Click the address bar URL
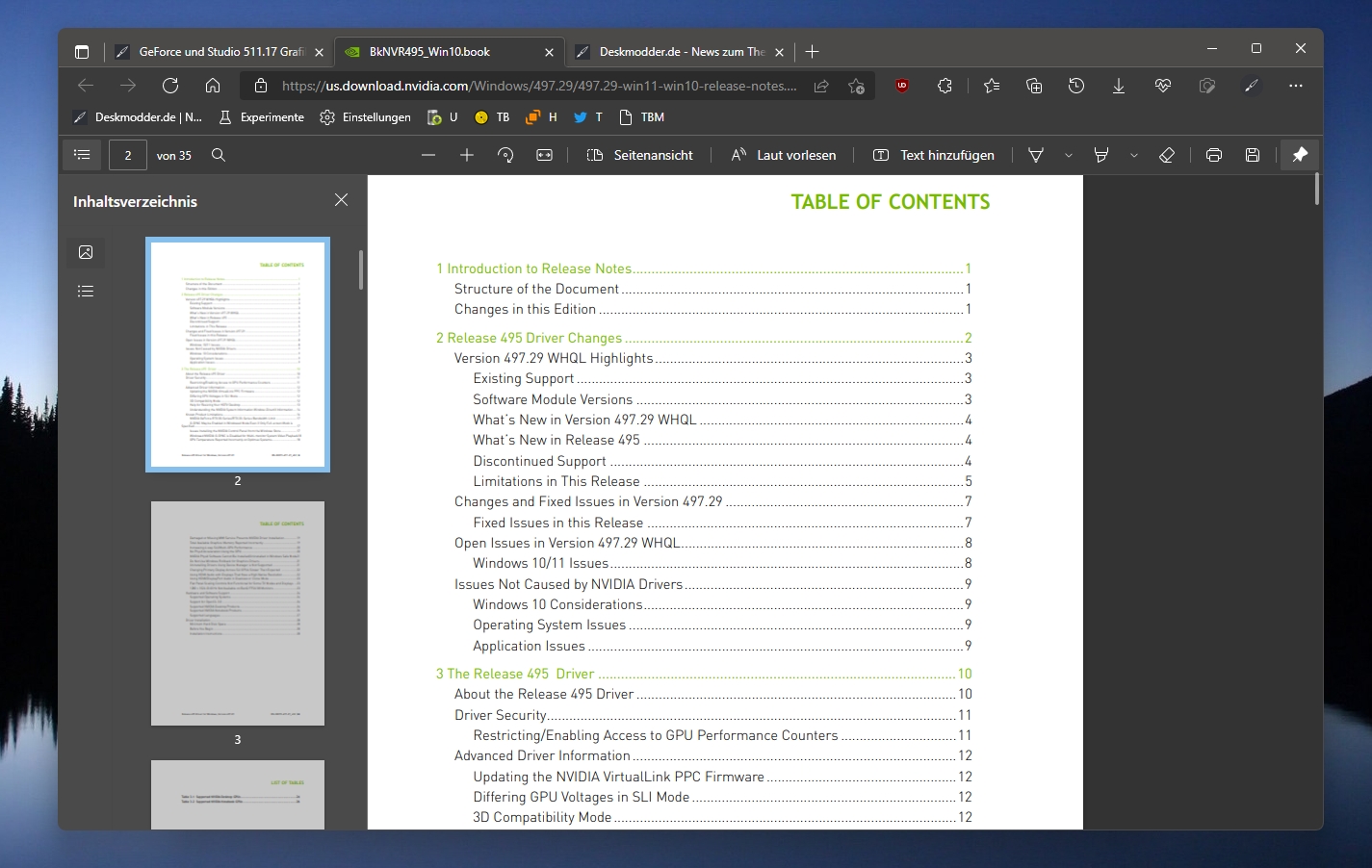 click(539, 86)
